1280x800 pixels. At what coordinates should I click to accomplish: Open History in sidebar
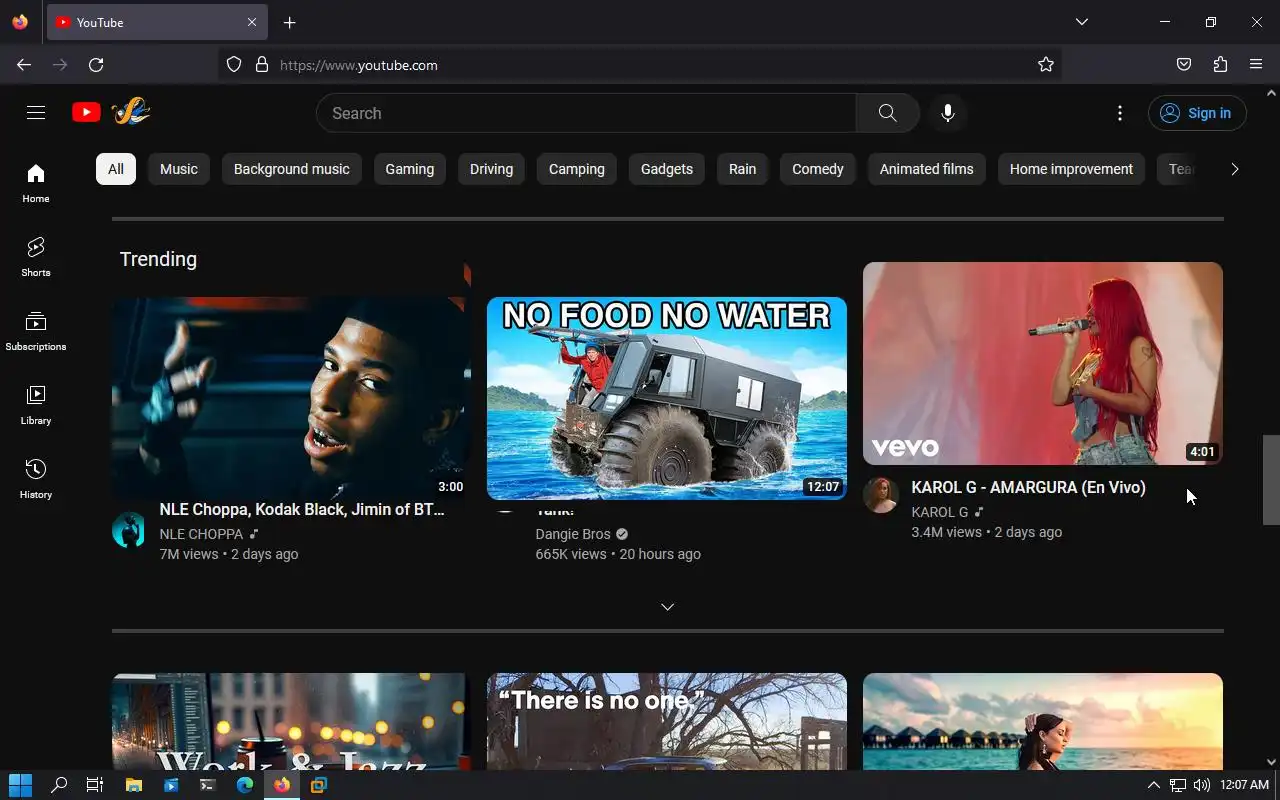pos(36,479)
